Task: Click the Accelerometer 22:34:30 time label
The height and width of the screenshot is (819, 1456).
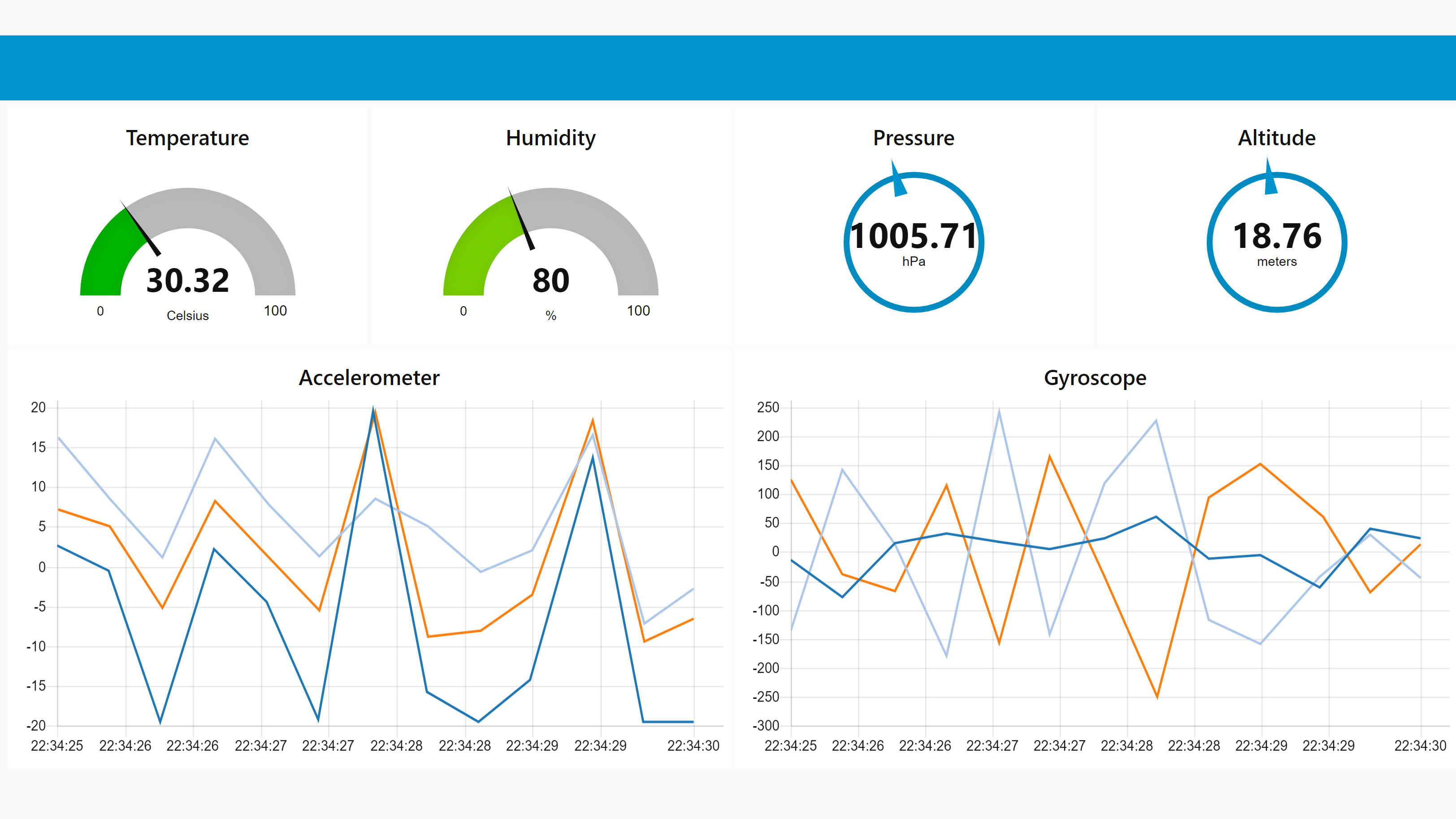Action: [x=693, y=745]
